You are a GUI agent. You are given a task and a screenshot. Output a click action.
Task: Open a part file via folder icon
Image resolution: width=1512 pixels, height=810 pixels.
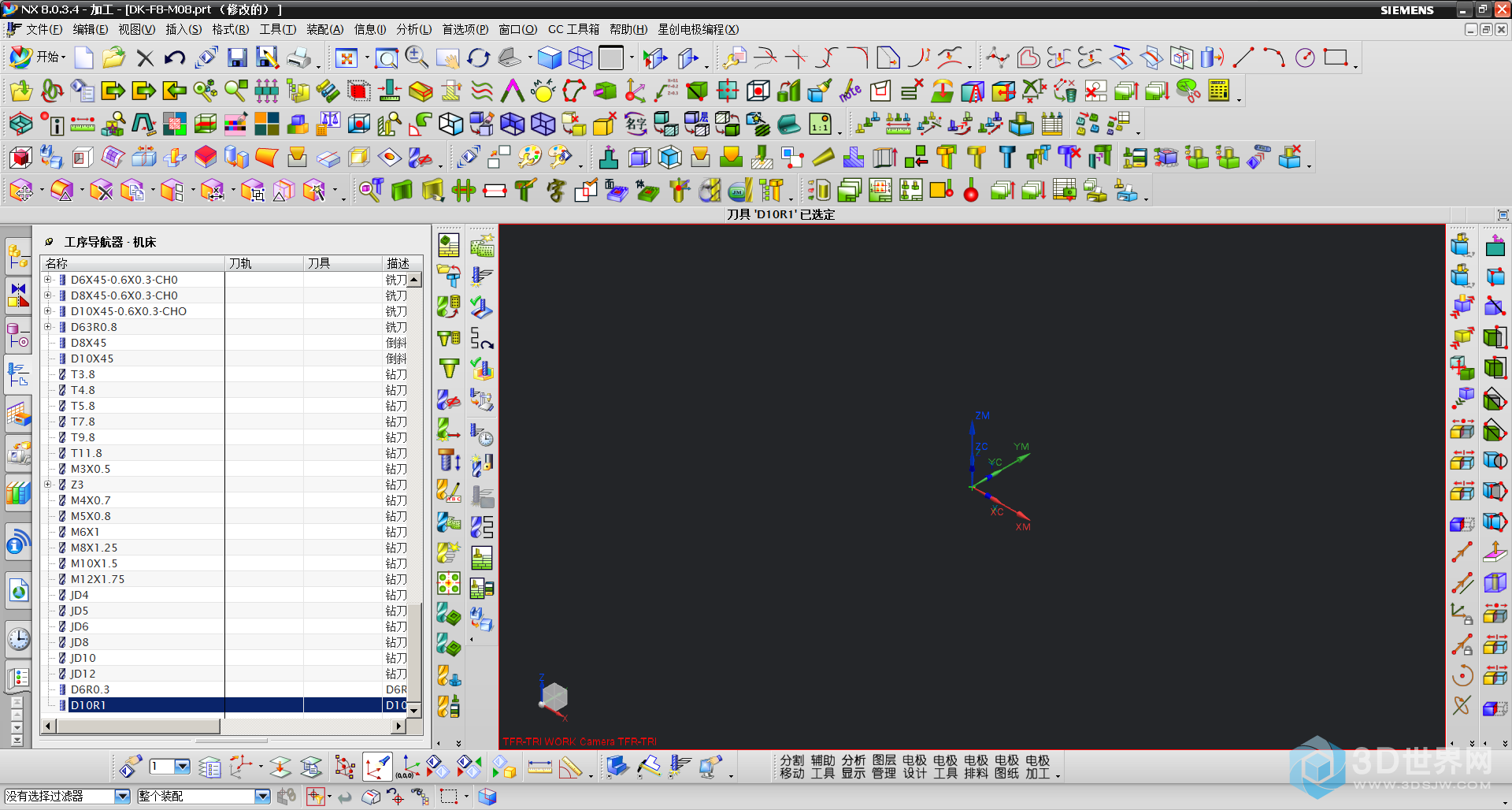pos(113,58)
